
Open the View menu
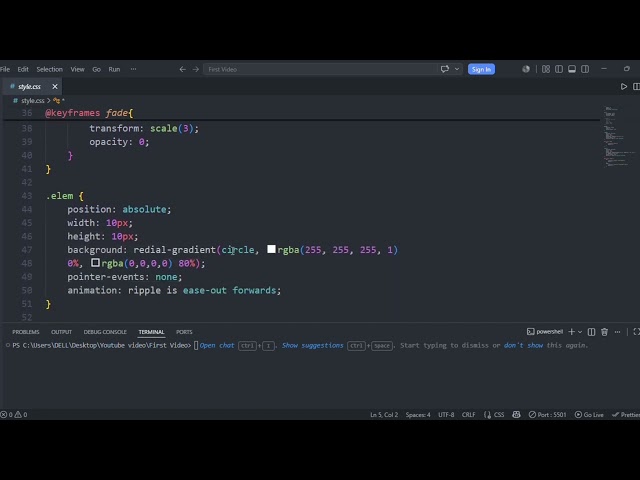(x=77, y=69)
